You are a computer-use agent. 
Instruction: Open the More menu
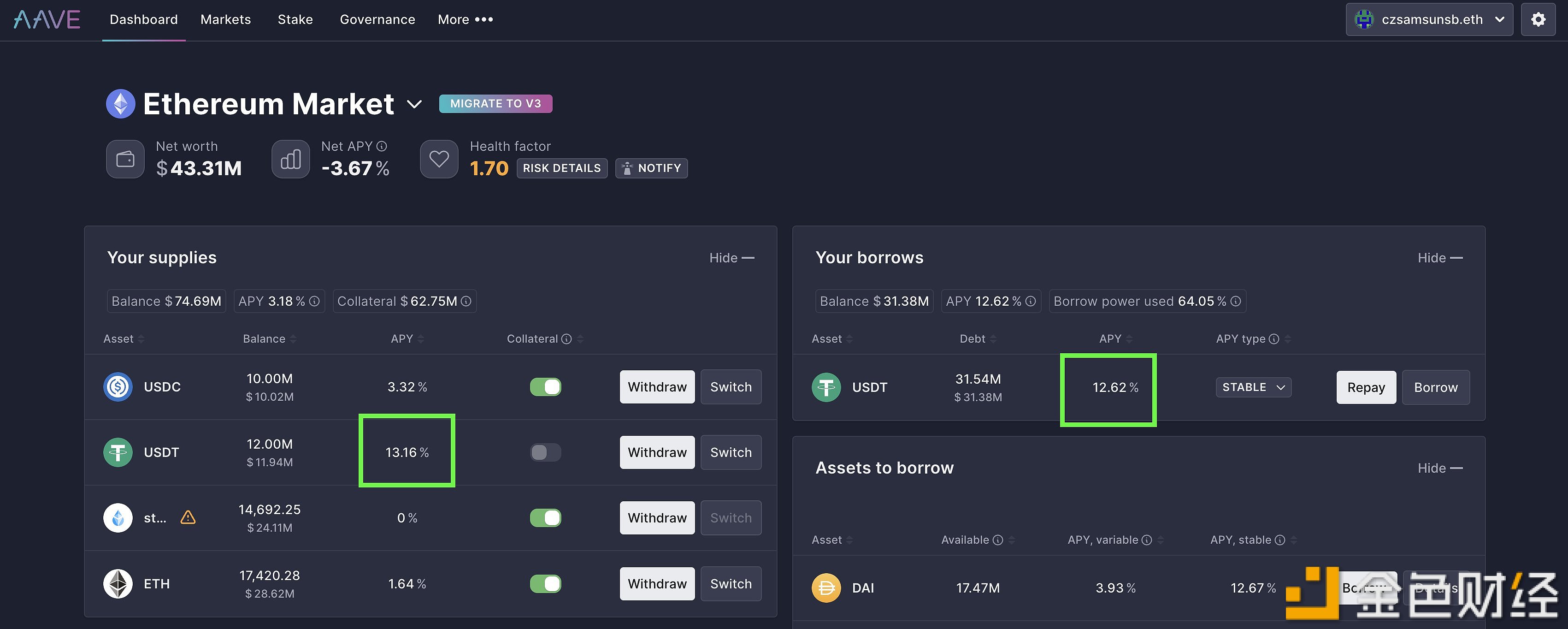[x=465, y=19]
